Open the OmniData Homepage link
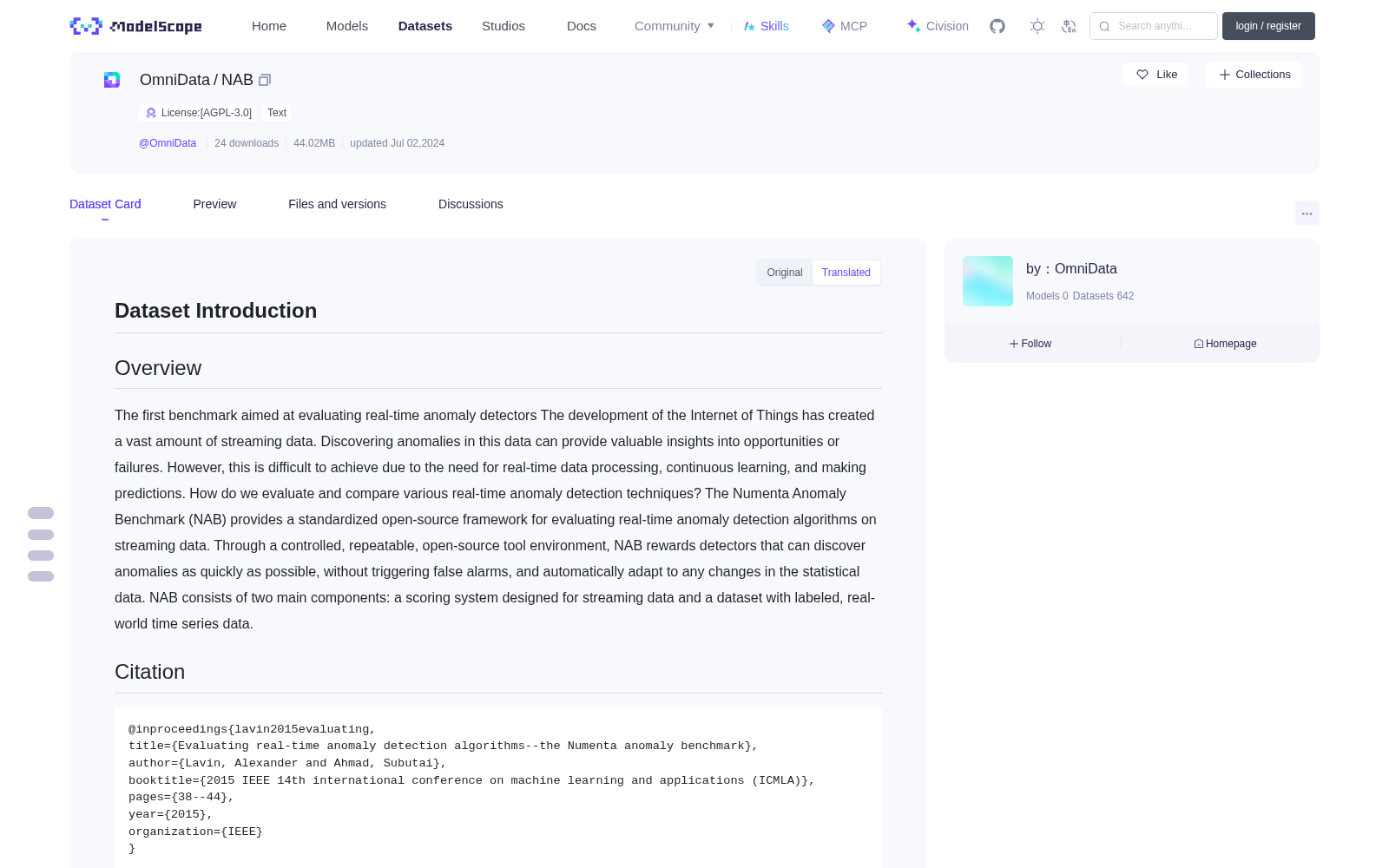Image resolution: width=1389 pixels, height=868 pixels. 1225,344
